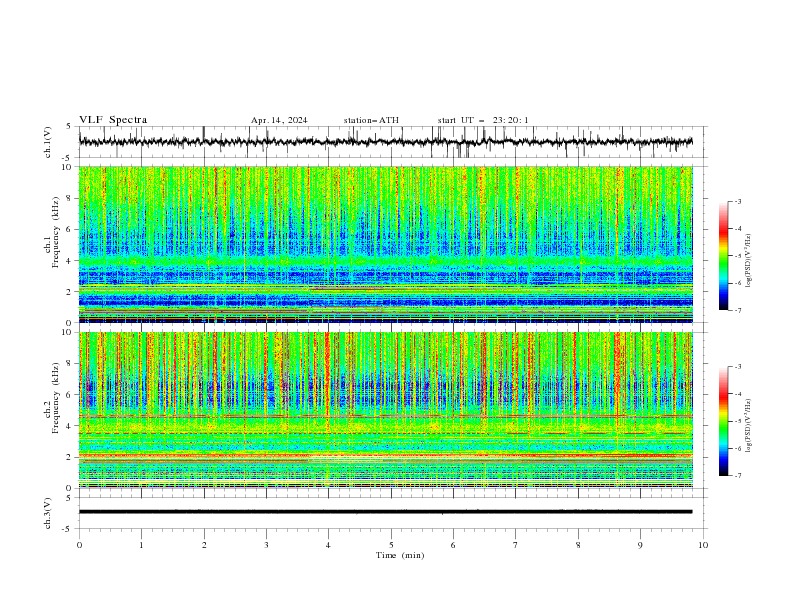Click the '-3' value on ch.1 color bar

(737, 201)
